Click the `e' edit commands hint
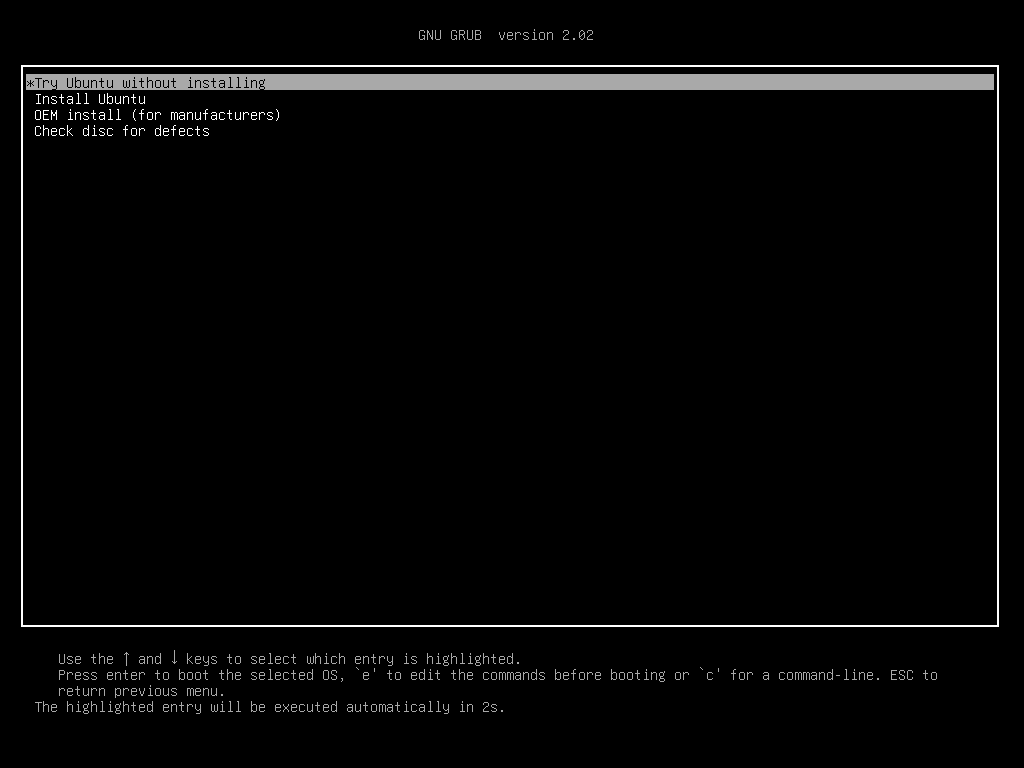The width and height of the screenshot is (1024, 768). click(x=365, y=675)
